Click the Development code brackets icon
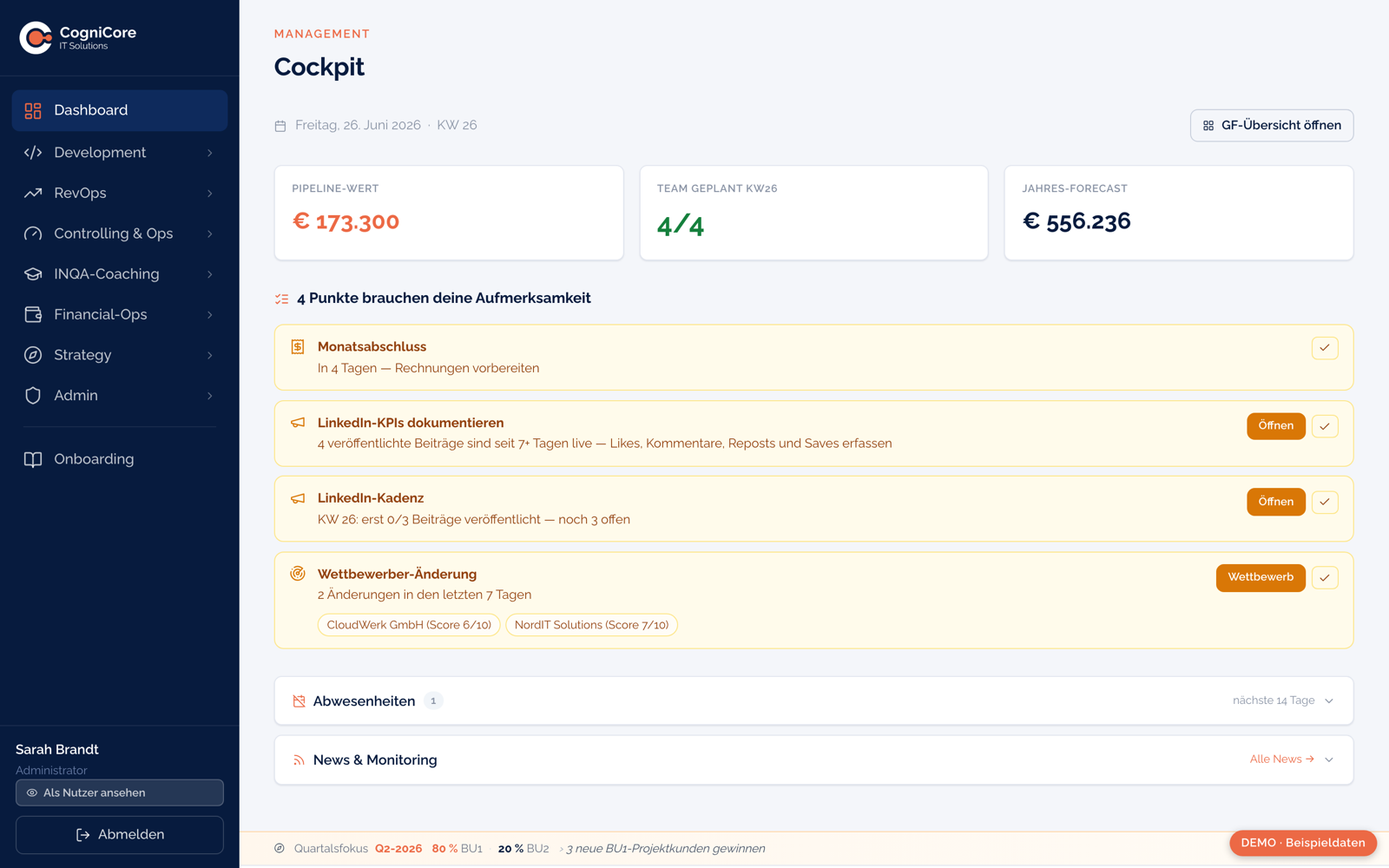Screen dimensions: 1389x868 point(33,152)
